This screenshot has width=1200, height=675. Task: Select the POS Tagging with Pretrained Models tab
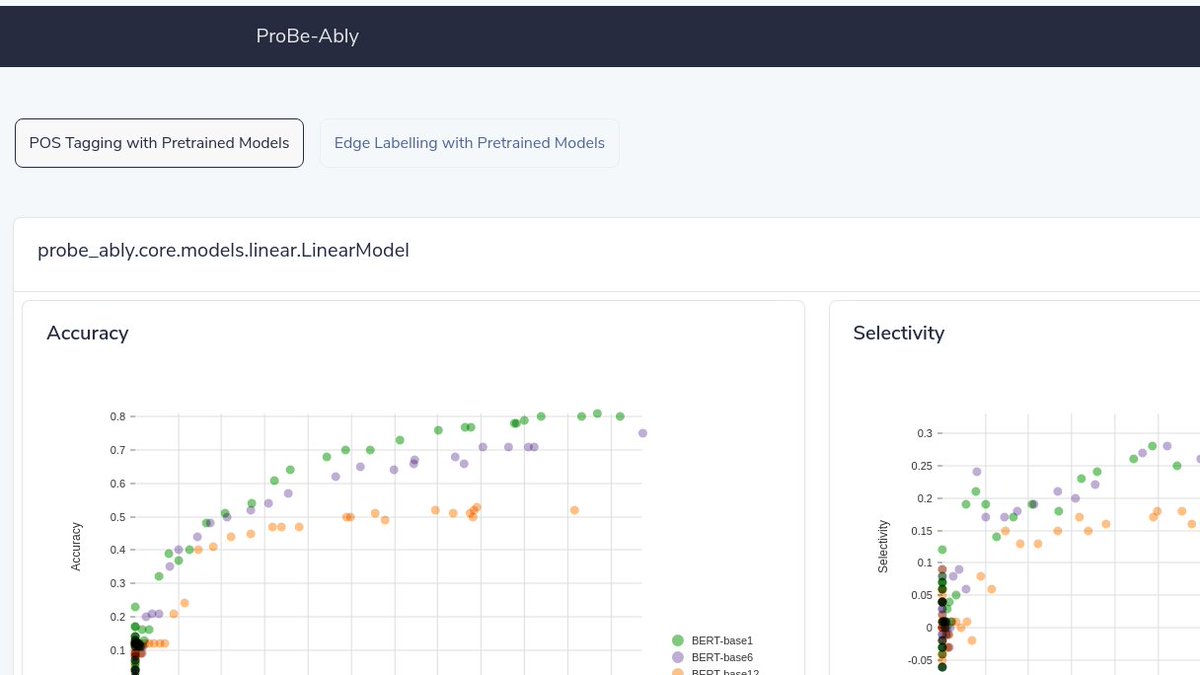click(158, 142)
